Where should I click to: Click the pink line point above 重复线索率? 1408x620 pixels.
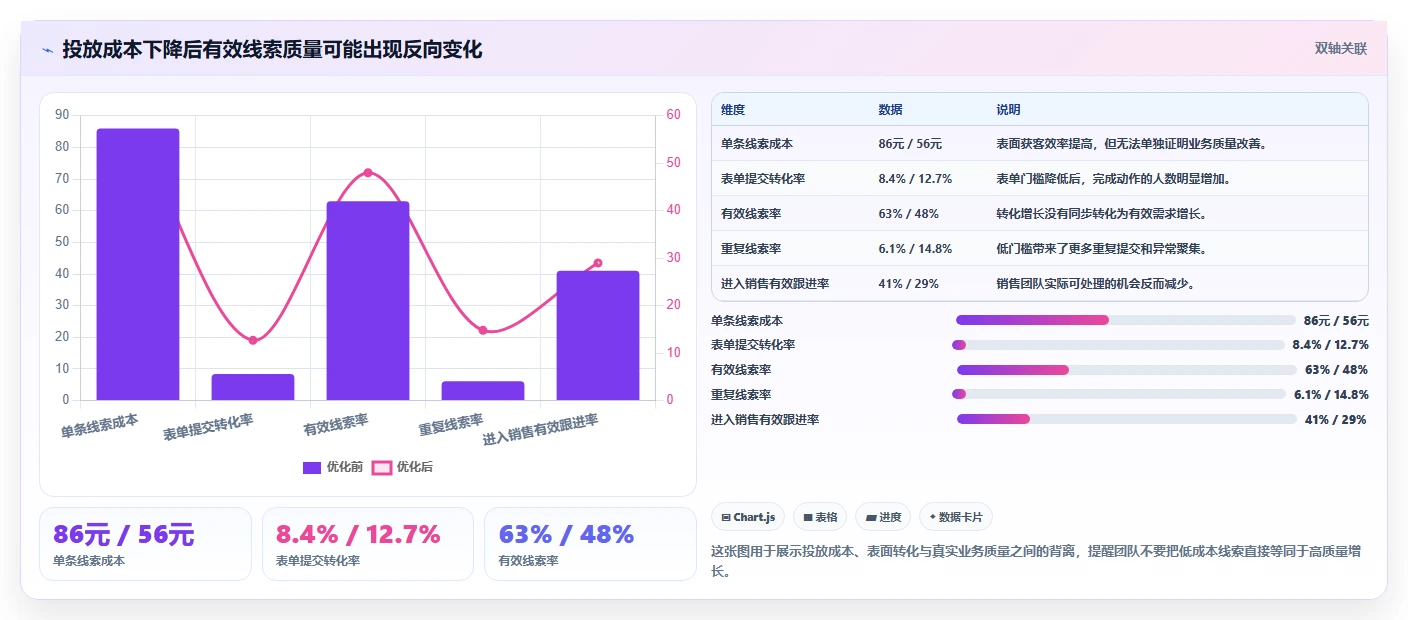(483, 330)
